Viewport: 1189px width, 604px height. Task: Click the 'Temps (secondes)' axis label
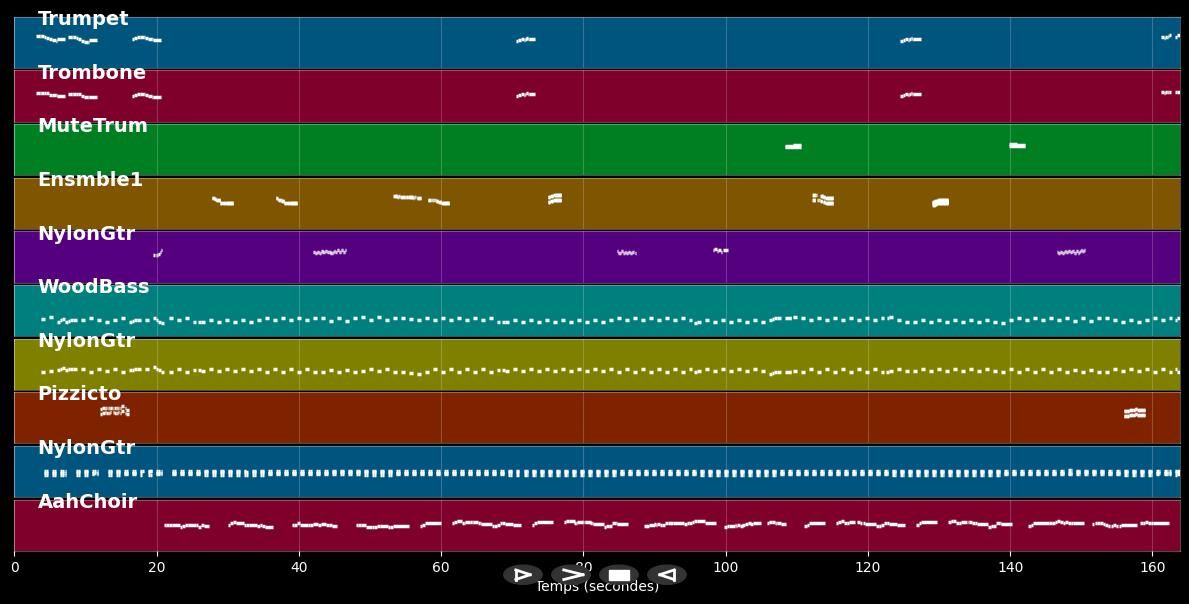[597, 588]
